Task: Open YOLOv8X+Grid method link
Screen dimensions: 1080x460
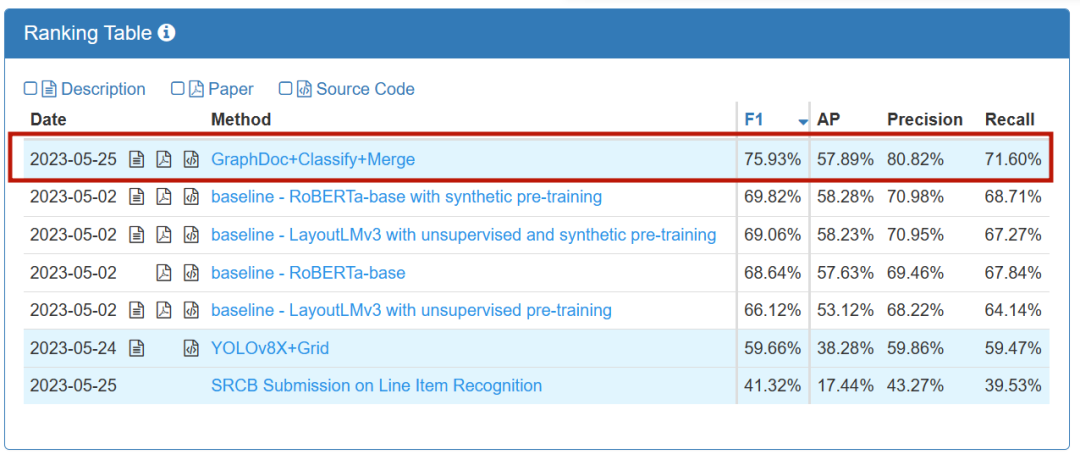Action: click(x=269, y=349)
